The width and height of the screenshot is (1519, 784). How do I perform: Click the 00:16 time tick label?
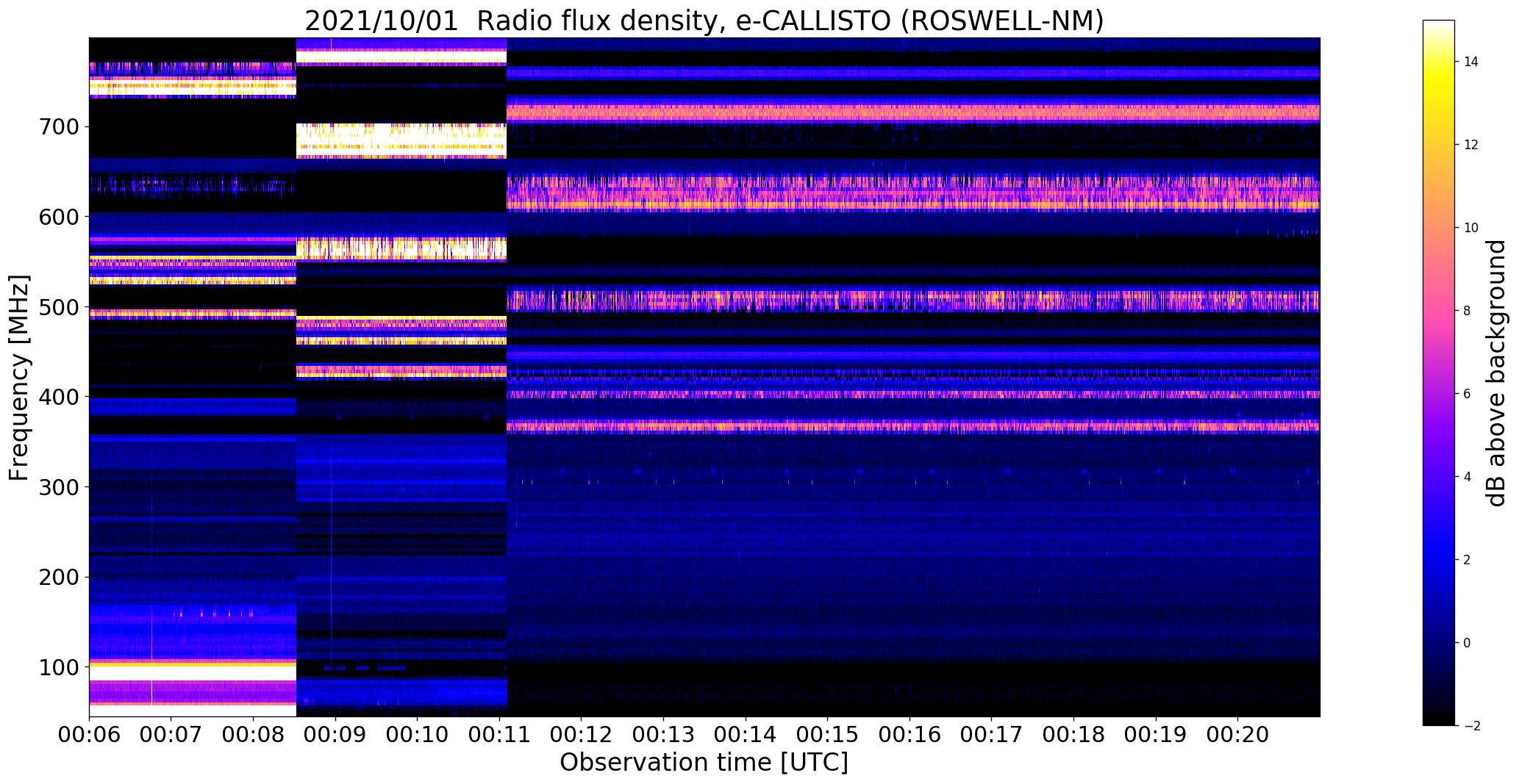tap(910, 735)
